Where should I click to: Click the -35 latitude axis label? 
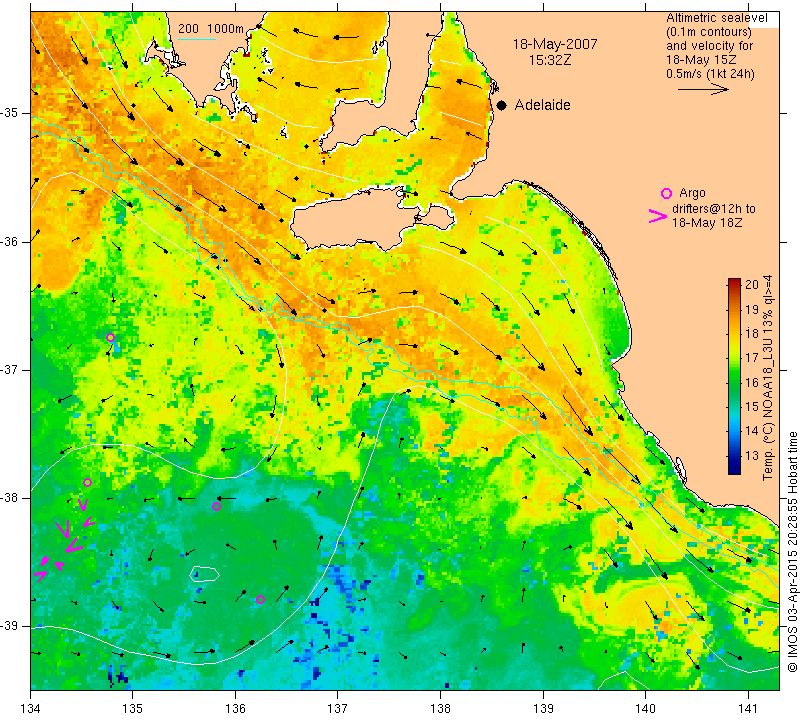click(x=10, y=113)
